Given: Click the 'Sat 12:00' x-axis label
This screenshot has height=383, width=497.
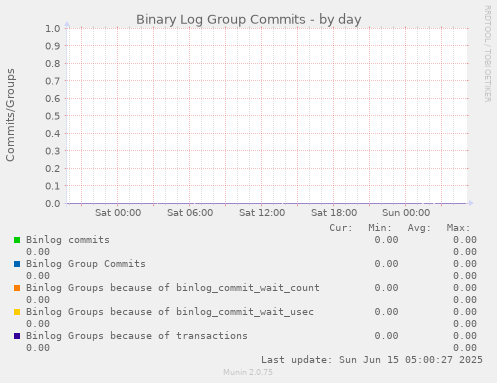Looking at the screenshot, I should click(262, 213).
